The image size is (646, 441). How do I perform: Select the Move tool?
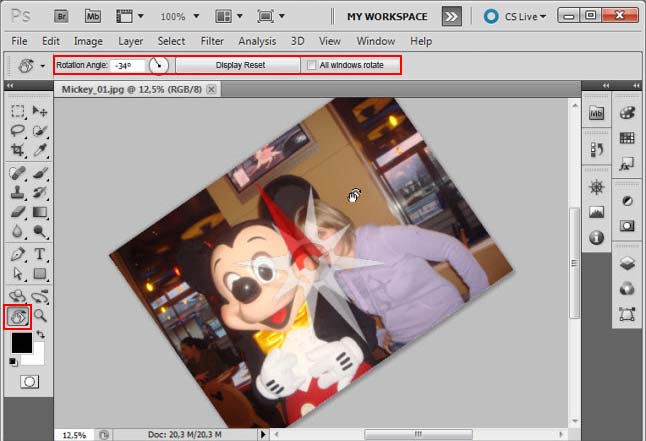tap(40, 110)
